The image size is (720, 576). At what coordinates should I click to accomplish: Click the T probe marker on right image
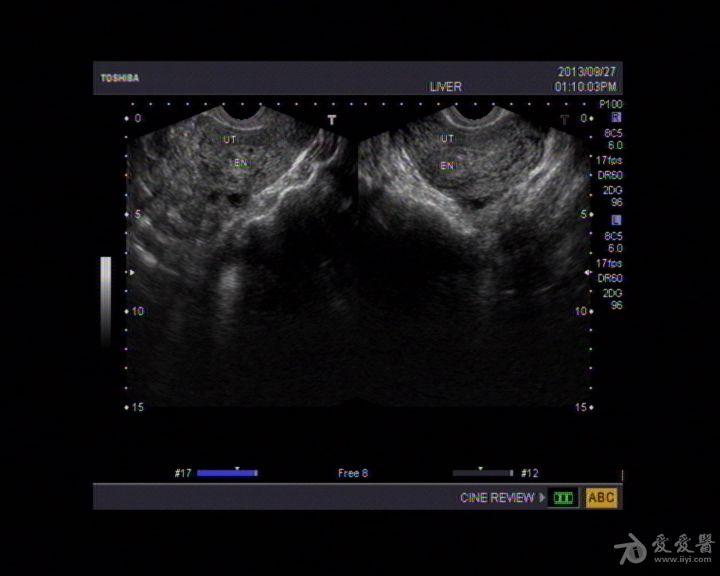[x=564, y=119]
